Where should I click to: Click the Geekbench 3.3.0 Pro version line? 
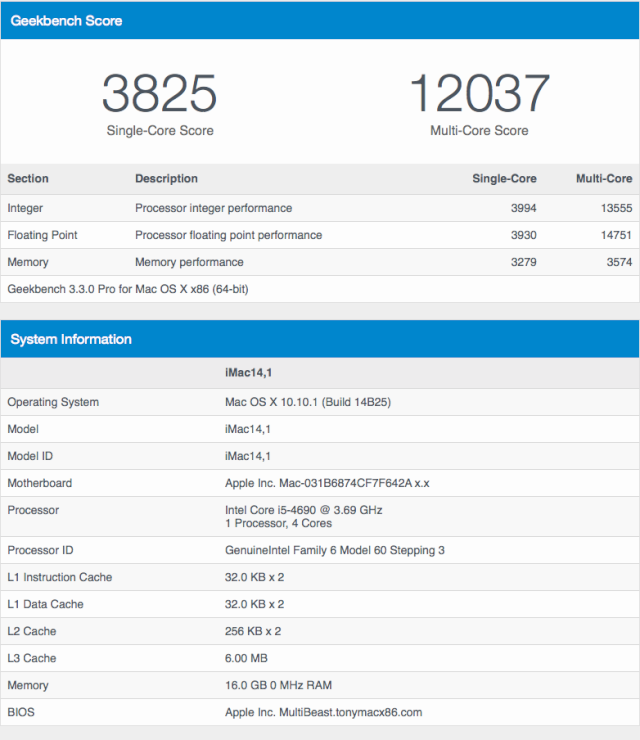128,289
